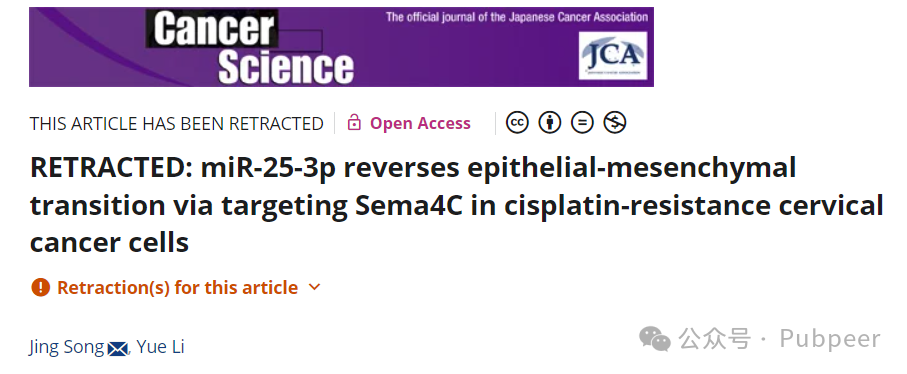Viewport: 907px width, 374px height.
Task: Click the open padlock icon
Action: 354,123
